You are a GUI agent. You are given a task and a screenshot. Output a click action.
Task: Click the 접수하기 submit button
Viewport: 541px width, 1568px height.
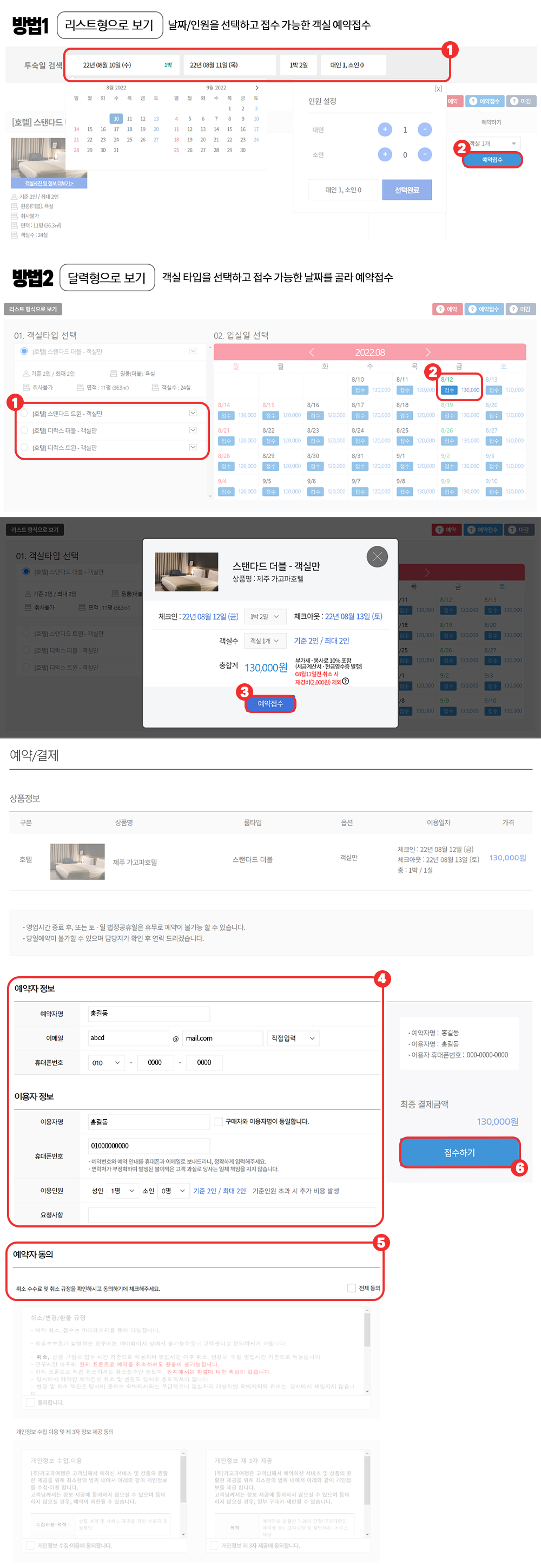click(459, 1152)
